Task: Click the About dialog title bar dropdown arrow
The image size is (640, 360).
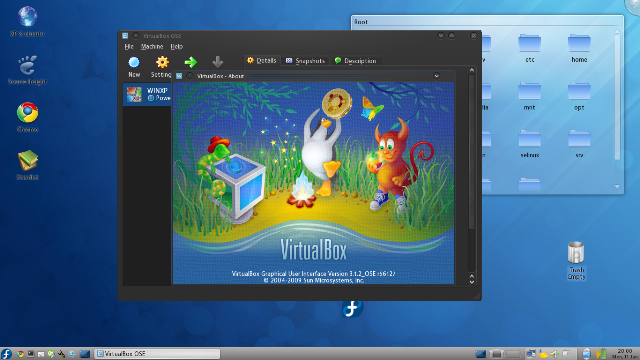Action: pos(436,76)
